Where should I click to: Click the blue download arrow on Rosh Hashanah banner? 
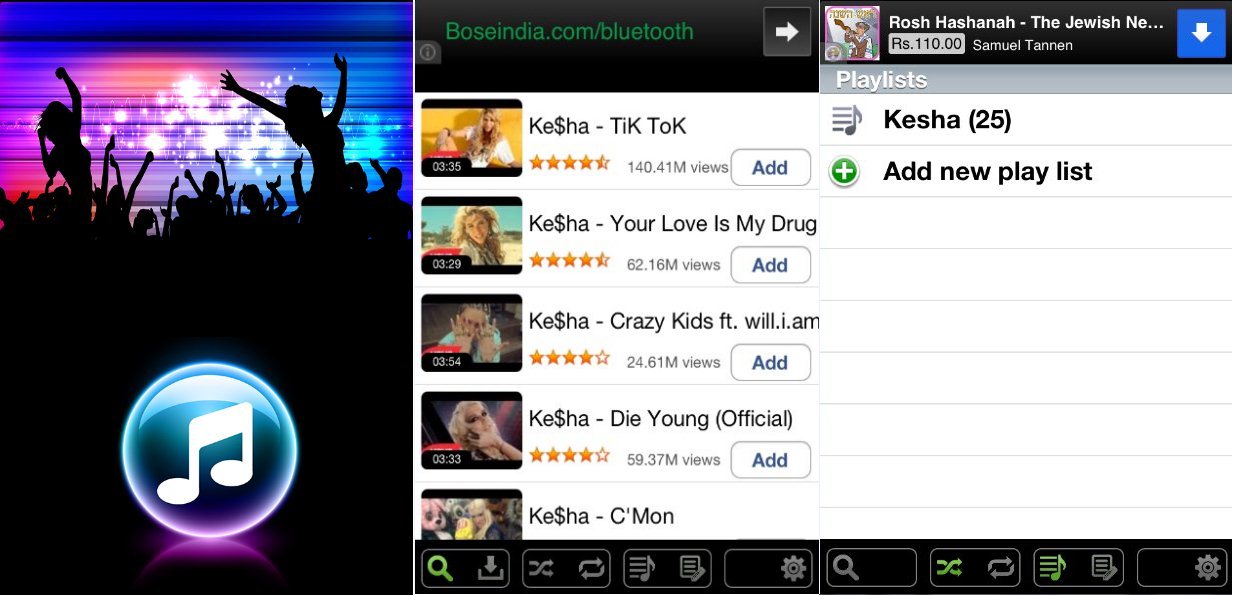(x=1201, y=33)
